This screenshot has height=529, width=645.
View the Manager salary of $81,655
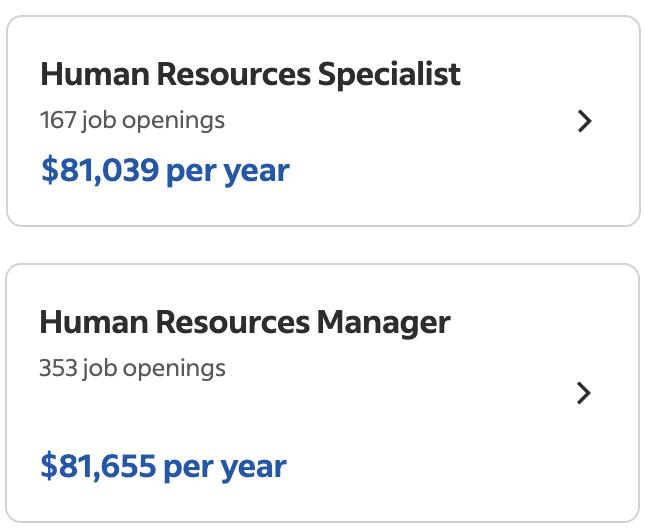pyautogui.click(x=163, y=466)
